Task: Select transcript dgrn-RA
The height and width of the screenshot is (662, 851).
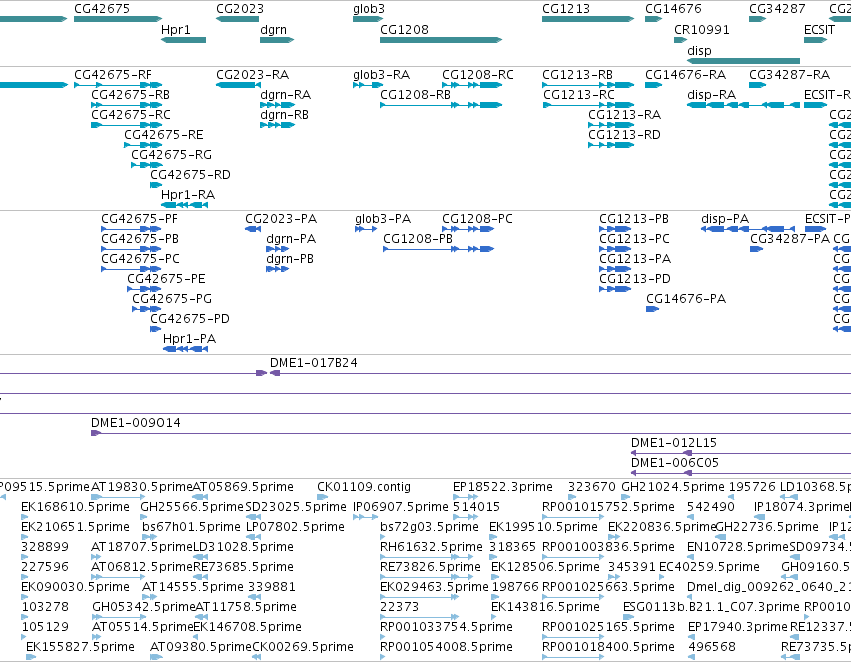Action: point(285,94)
